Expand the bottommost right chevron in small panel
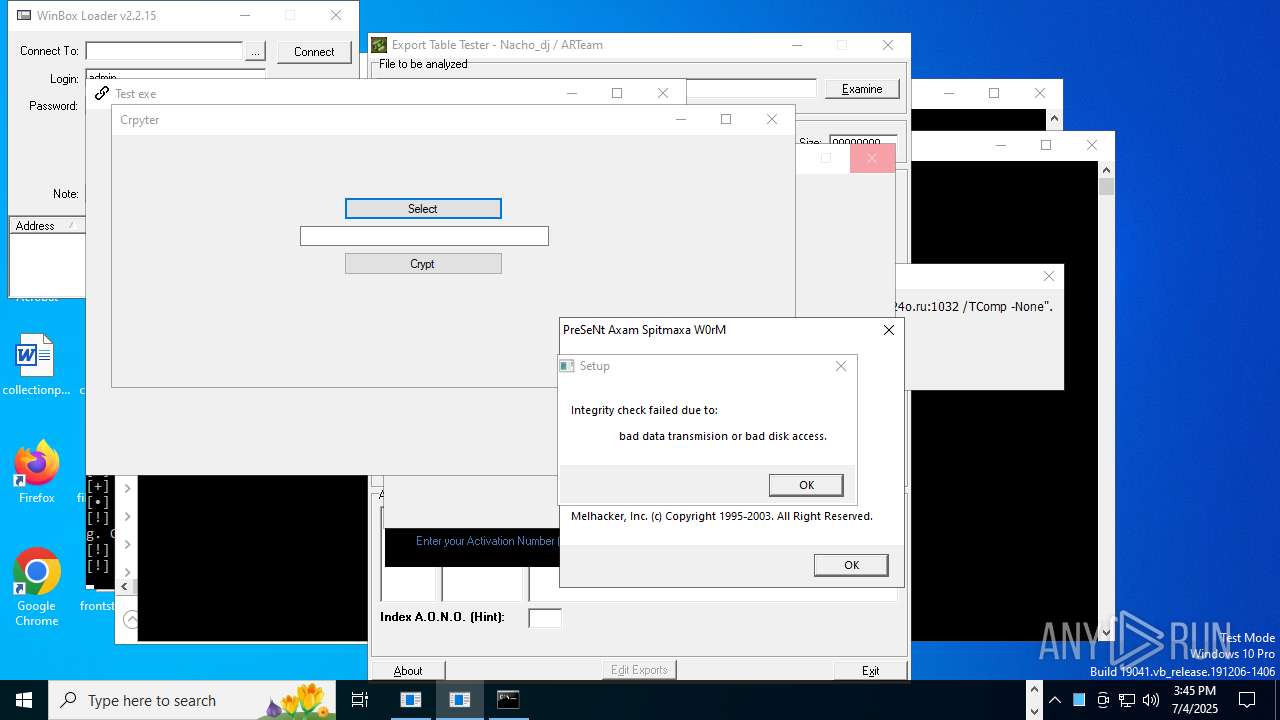The height and width of the screenshot is (720, 1280). pyautogui.click(x=127, y=572)
